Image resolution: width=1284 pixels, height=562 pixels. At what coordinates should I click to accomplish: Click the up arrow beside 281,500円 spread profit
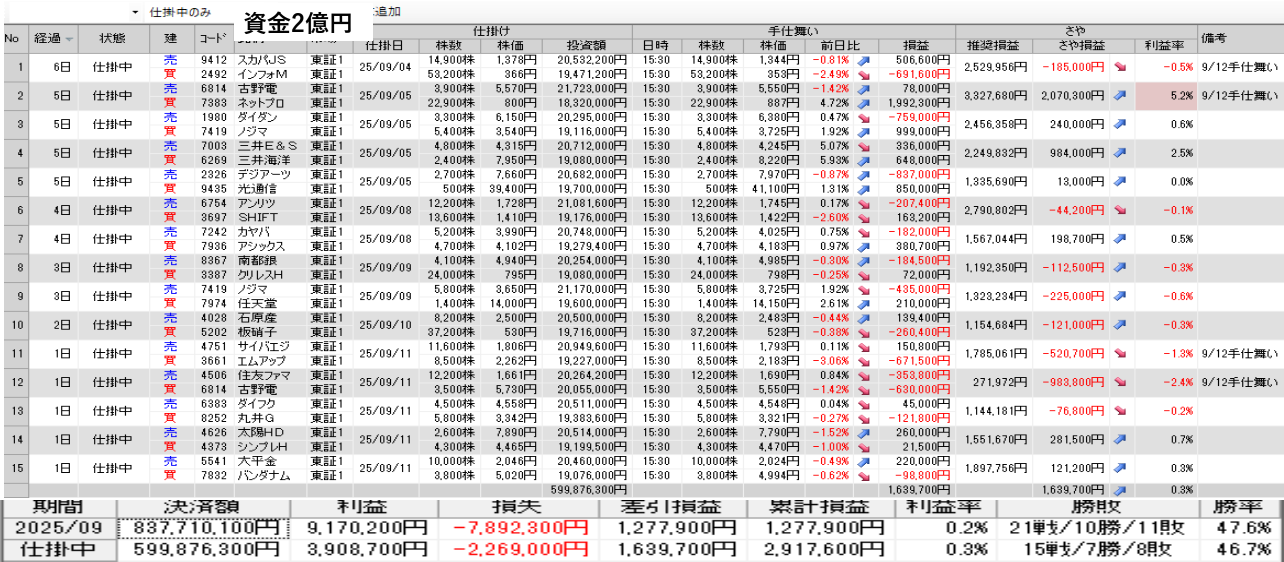(x=1119, y=439)
